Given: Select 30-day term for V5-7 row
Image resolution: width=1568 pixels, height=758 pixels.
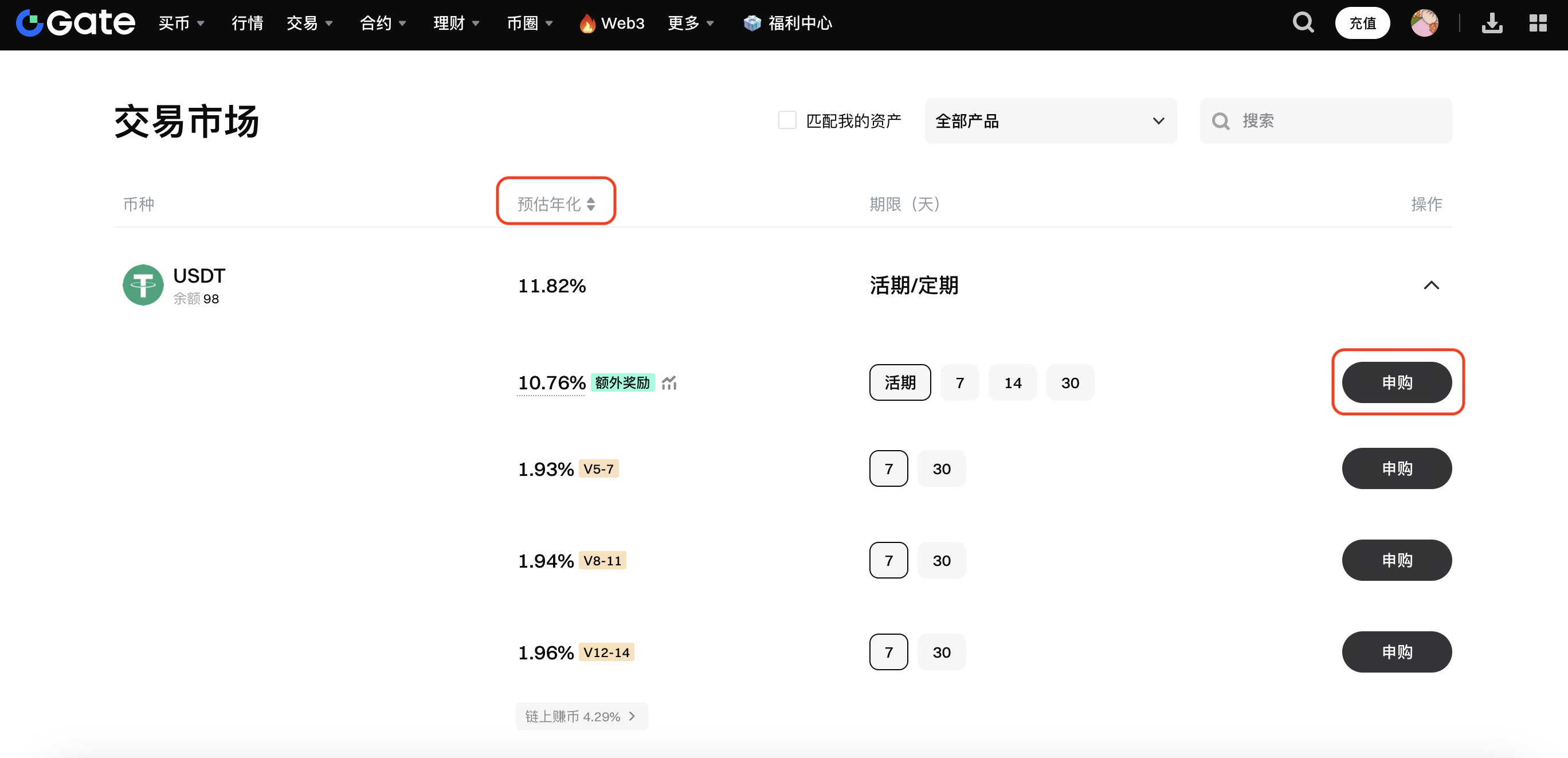Looking at the screenshot, I should pos(941,469).
